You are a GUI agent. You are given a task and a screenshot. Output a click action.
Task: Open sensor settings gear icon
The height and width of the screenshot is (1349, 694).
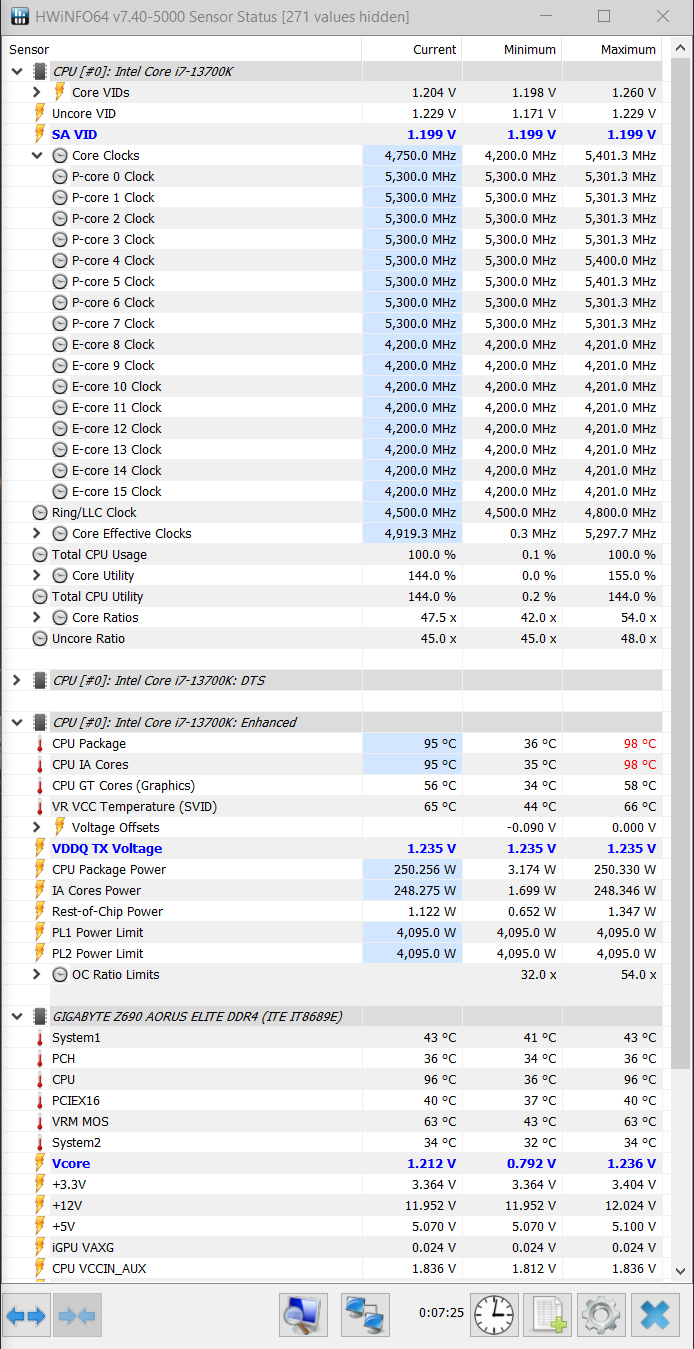coord(601,1315)
